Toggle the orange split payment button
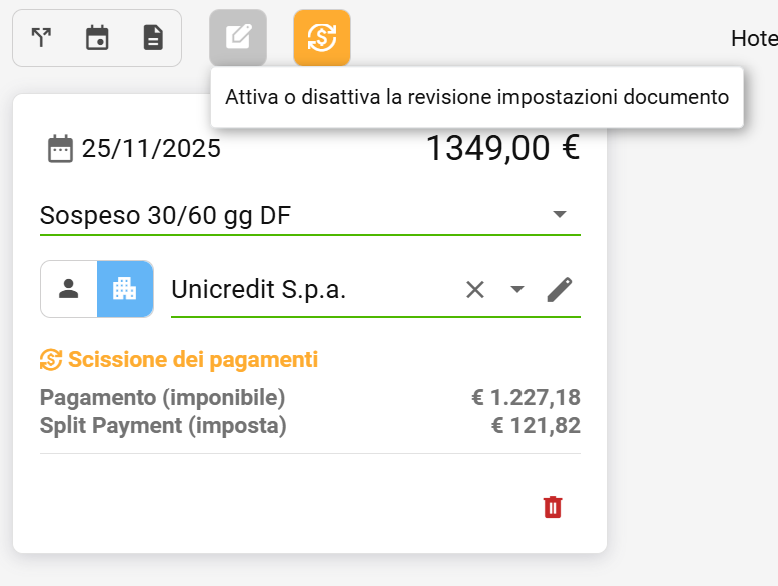778x586 pixels. point(322,38)
